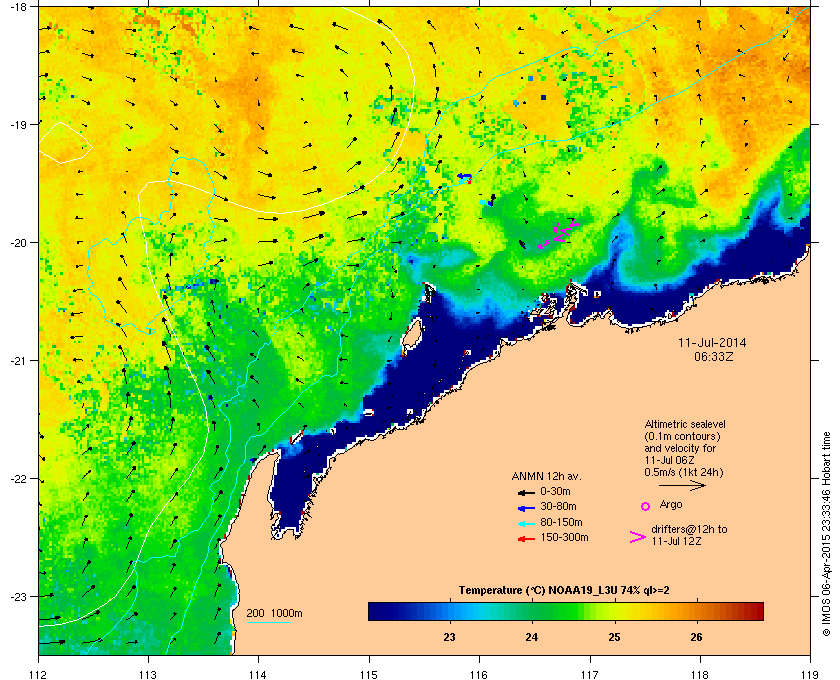Click the IMOS copyright timestamp text

point(826,534)
